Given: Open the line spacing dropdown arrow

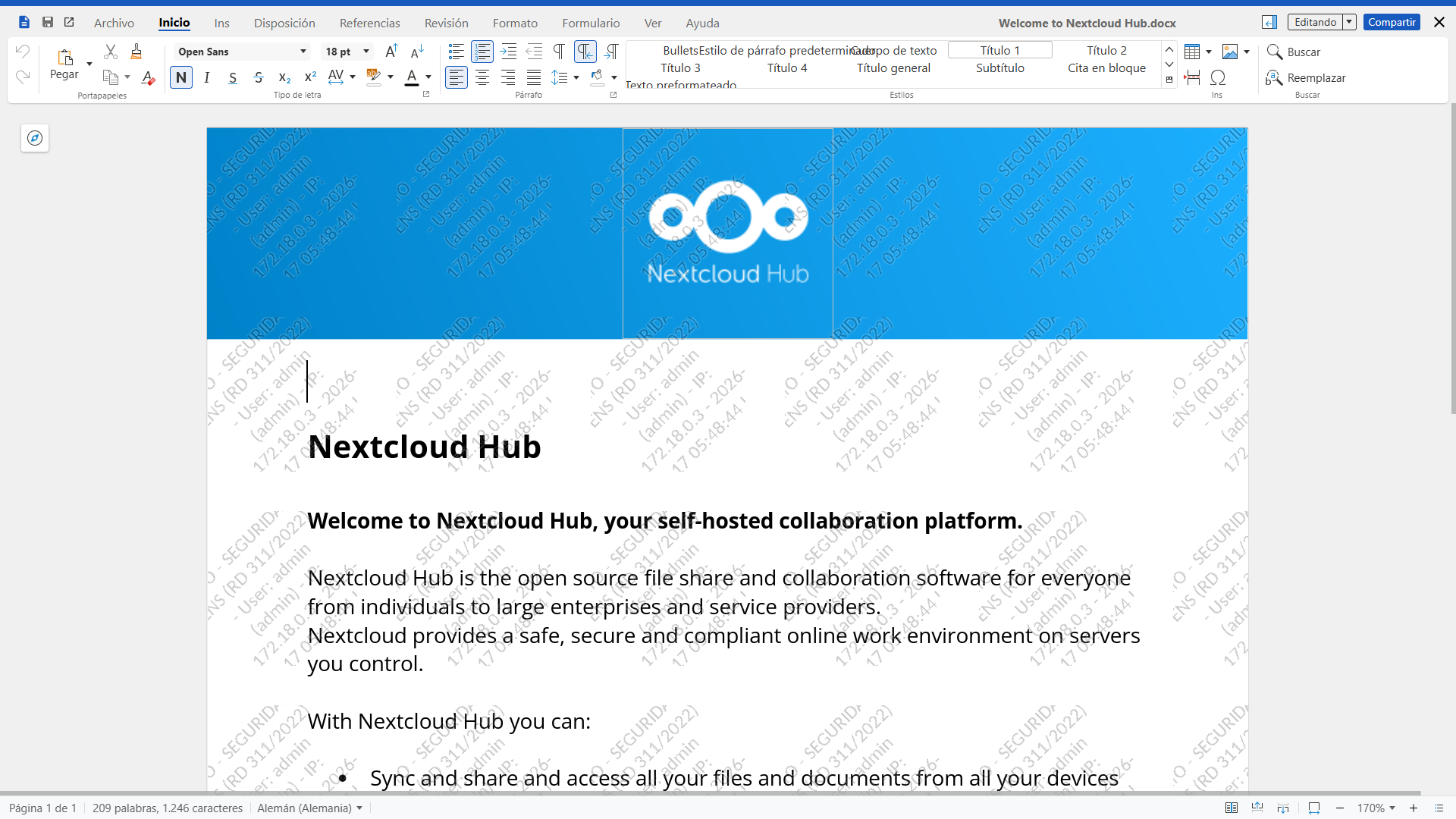Looking at the screenshot, I should pyautogui.click(x=576, y=77).
